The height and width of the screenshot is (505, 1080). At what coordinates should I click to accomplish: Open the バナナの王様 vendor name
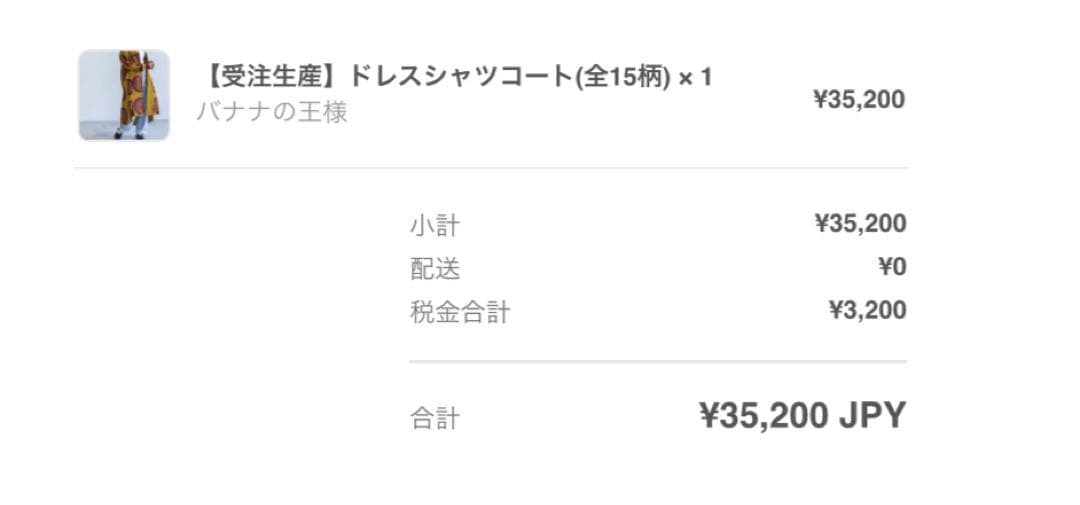point(271,112)
